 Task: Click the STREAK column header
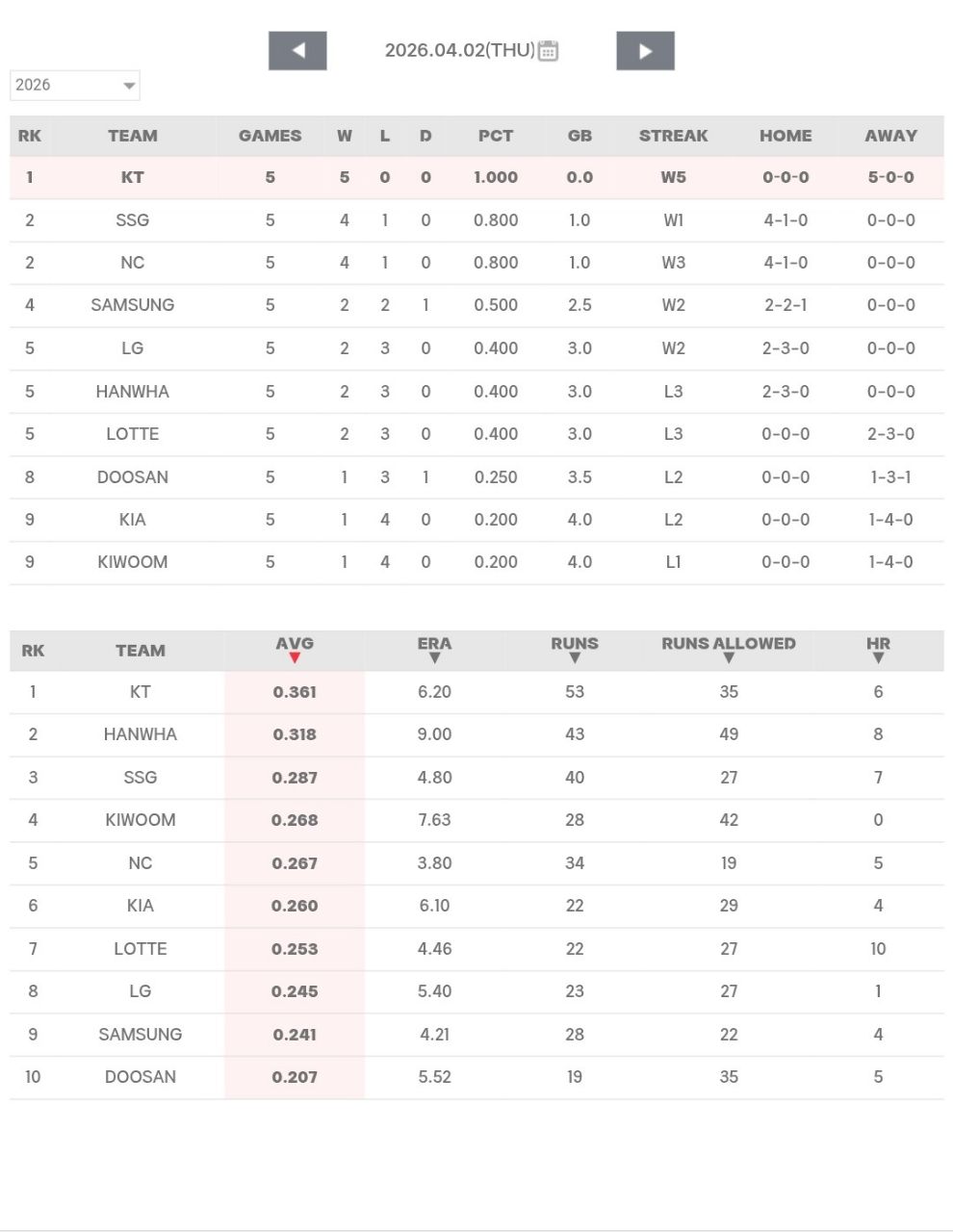pyautogui.click(x=673, y=136)
